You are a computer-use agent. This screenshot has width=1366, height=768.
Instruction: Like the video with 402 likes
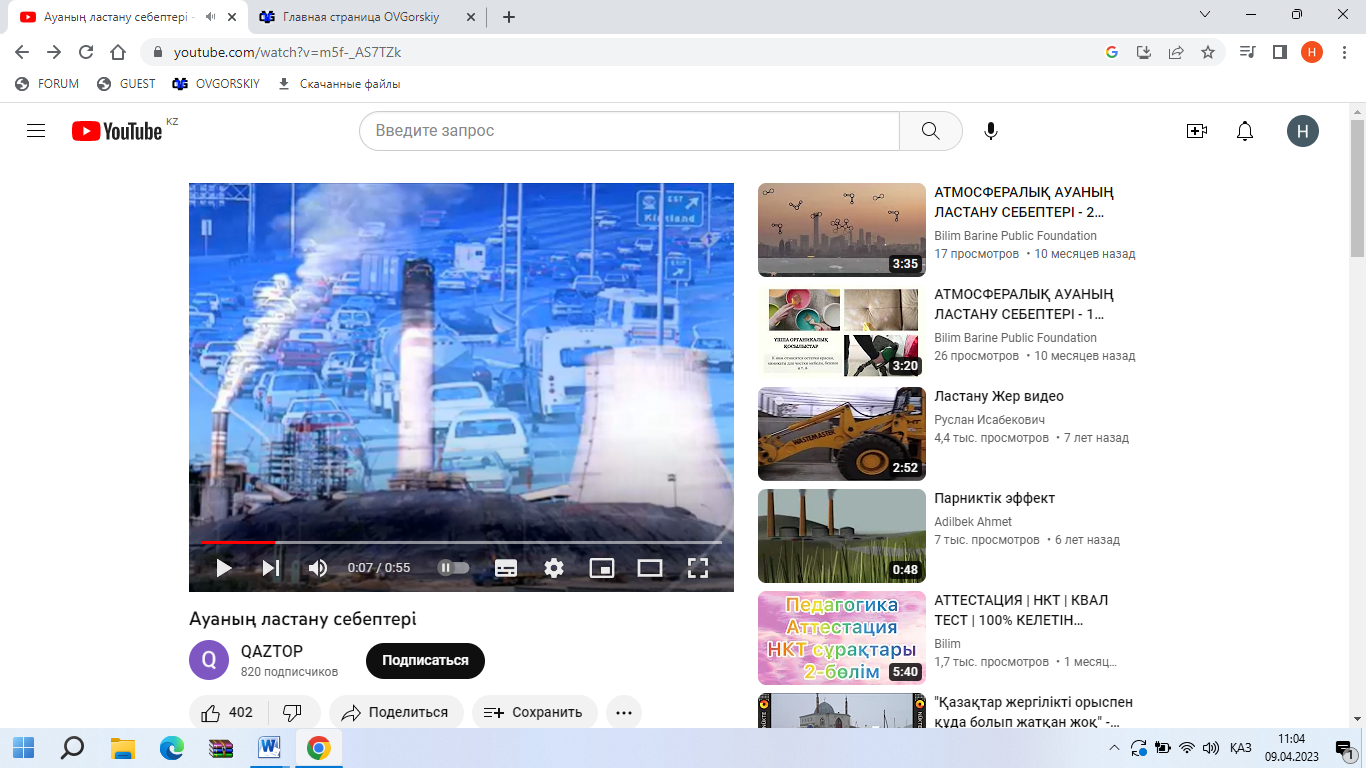[227, 713]
